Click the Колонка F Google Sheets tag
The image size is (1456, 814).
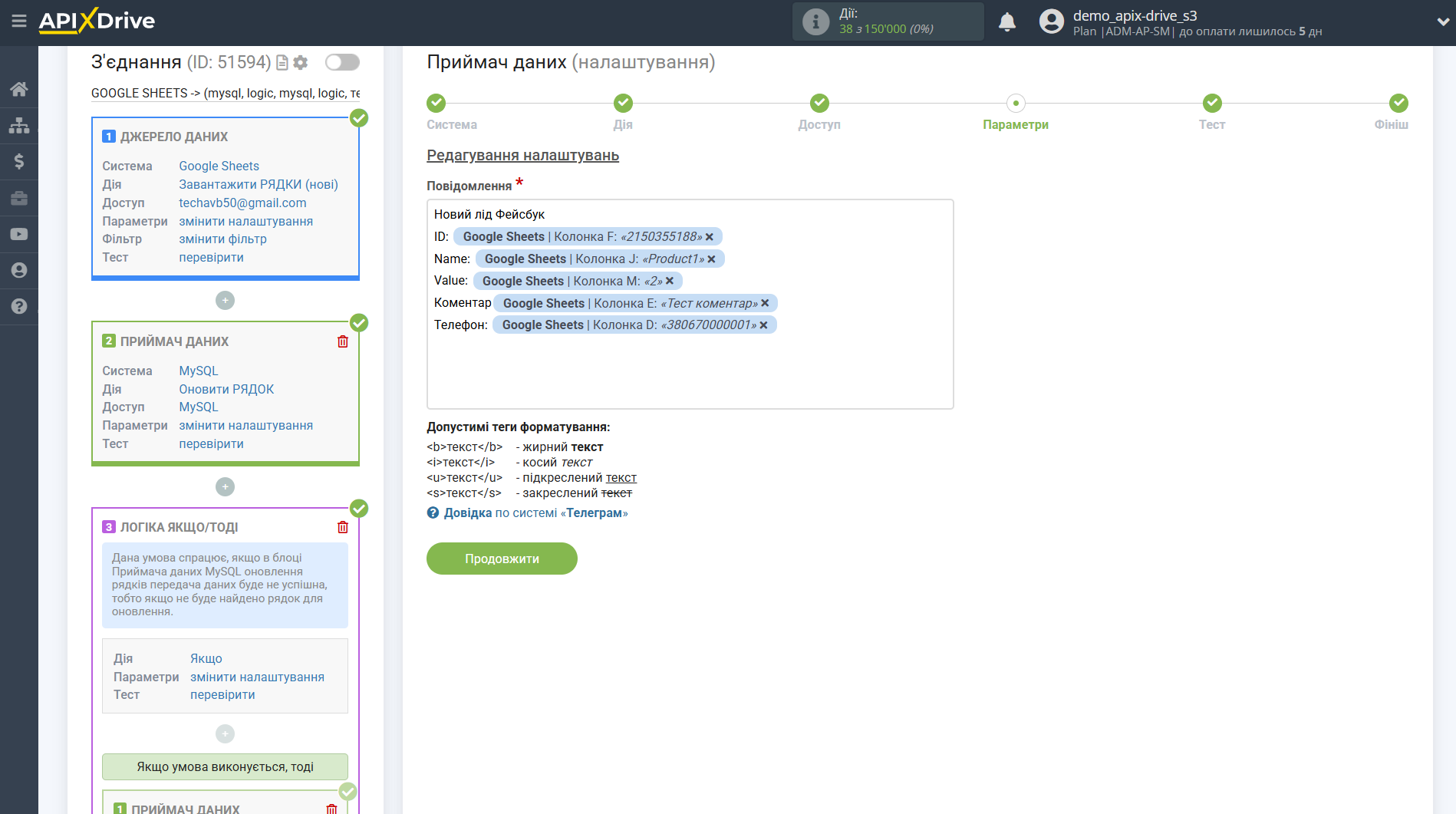(588, 237)
